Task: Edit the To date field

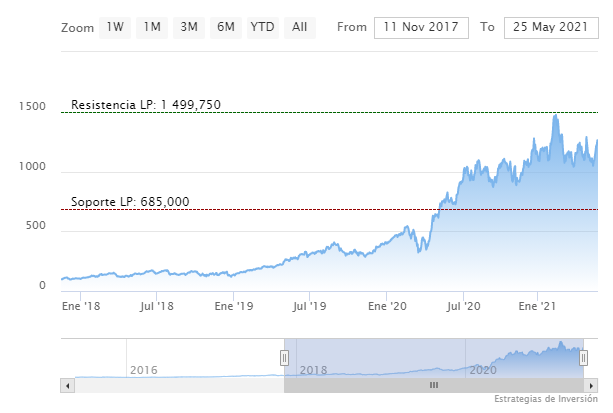Action: [x=550, y=27]
